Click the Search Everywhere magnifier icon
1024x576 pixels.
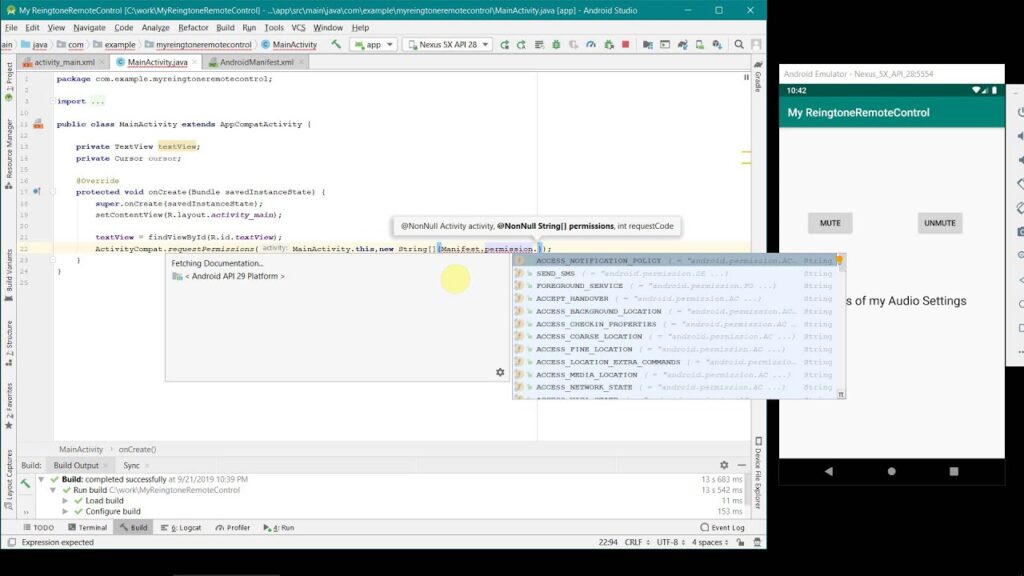click(x=739, y=44)
